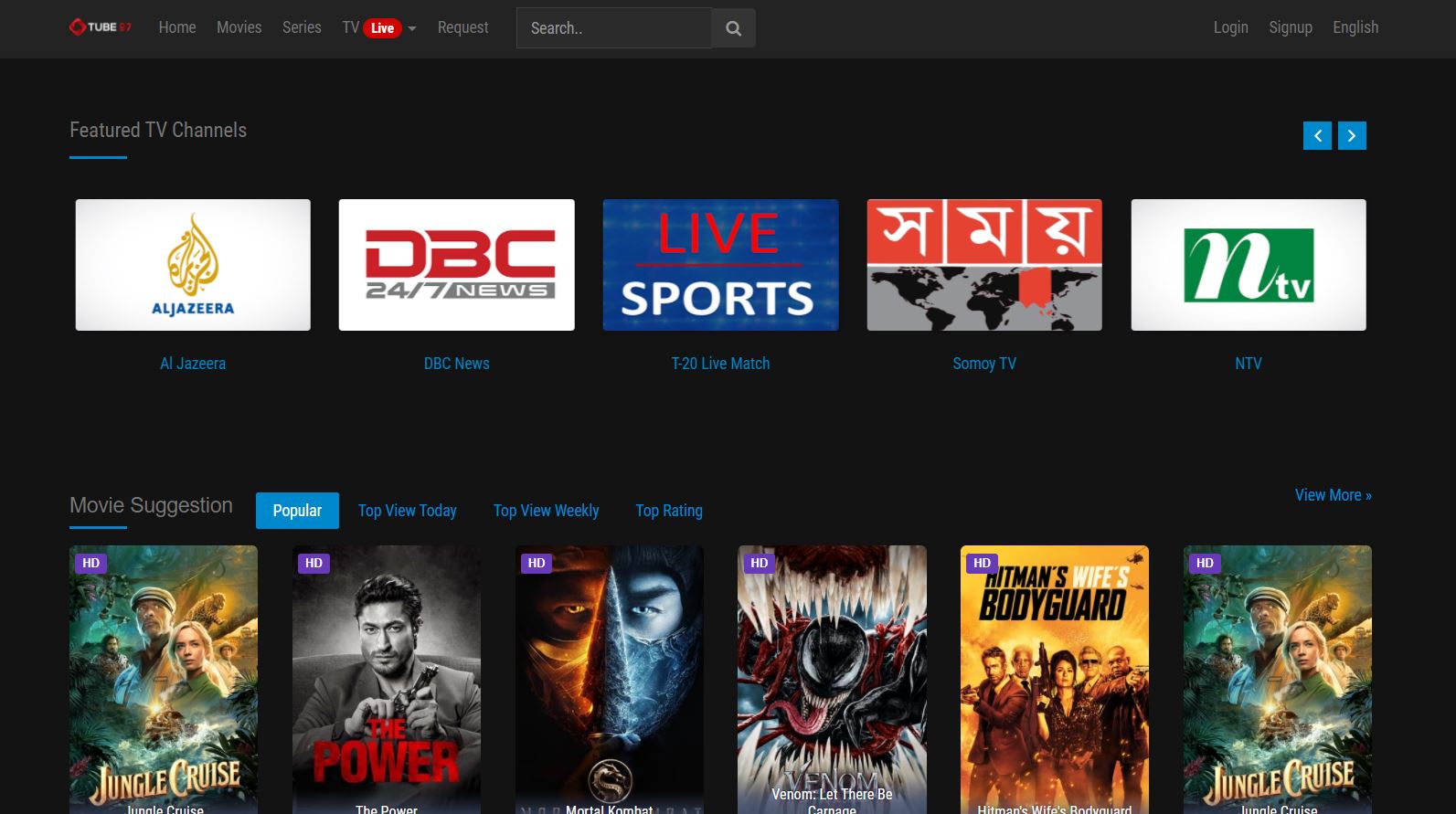
Task: Click the HD badge on Venom poster
Action: click(x=759, y=563)
